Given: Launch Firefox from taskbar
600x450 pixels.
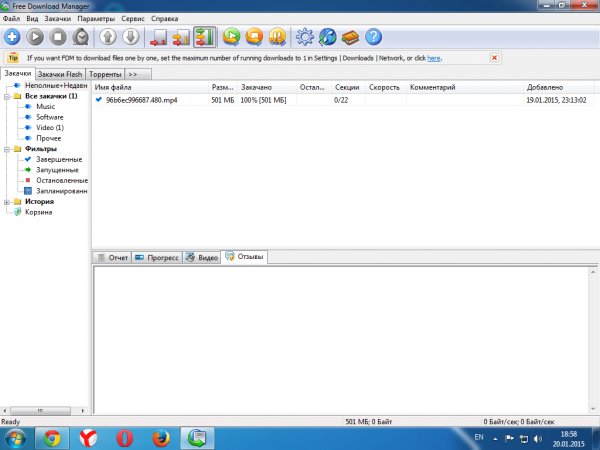Looking at the screenshot, I should [161, 438].
